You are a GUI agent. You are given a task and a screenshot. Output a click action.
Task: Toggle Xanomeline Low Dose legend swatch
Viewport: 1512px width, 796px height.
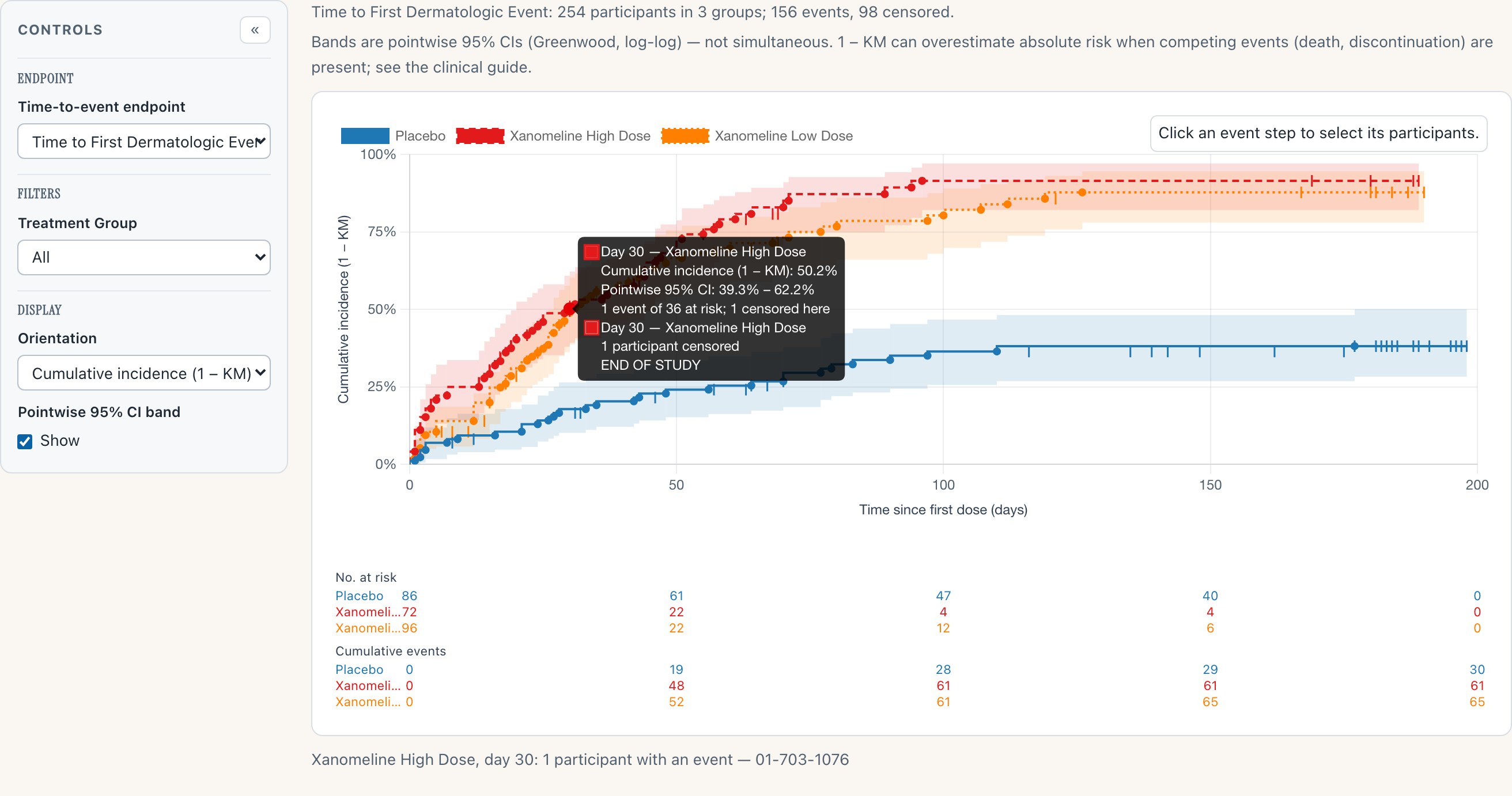point(685,136)
